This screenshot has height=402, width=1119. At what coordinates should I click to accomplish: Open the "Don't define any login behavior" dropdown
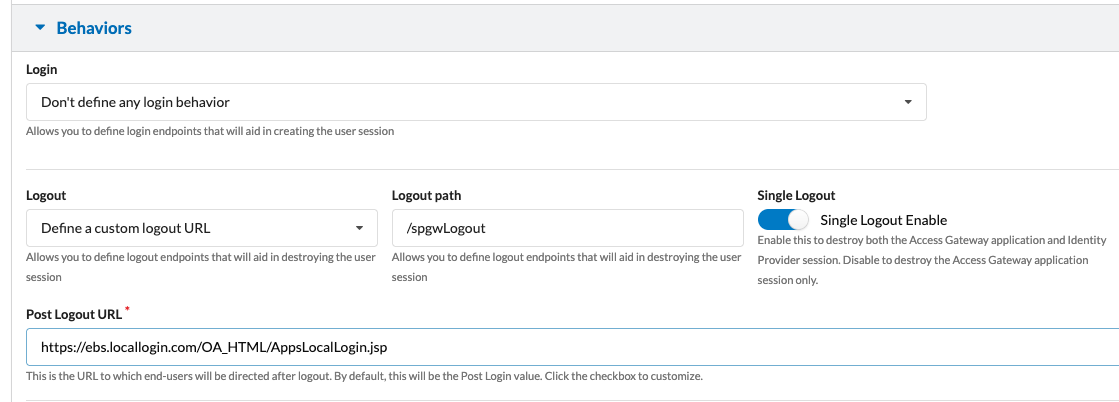pyautogui.click(x=475, y=102)
